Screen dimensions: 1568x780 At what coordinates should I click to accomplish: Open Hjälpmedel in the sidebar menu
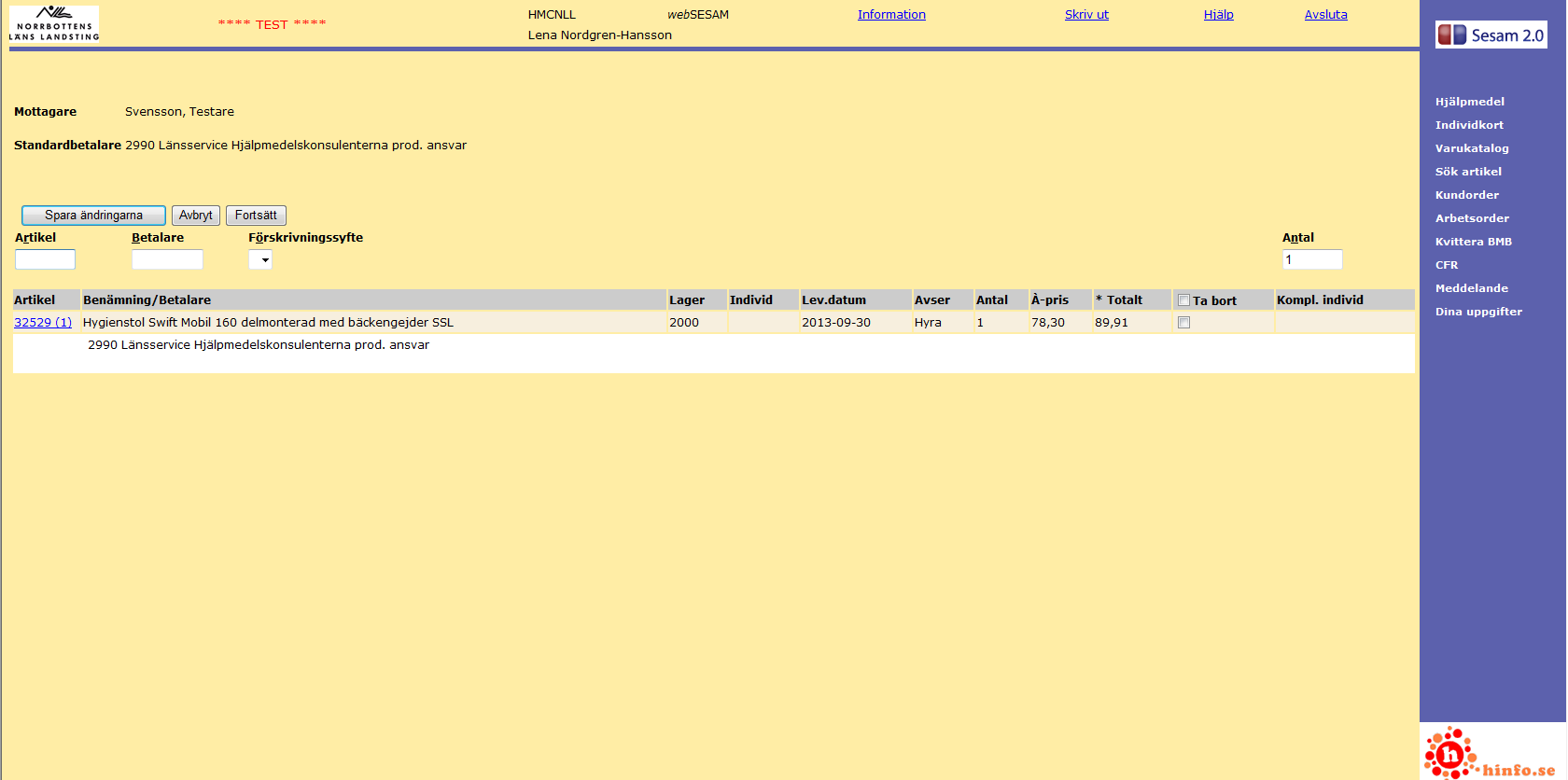[x=1469, y=102]
